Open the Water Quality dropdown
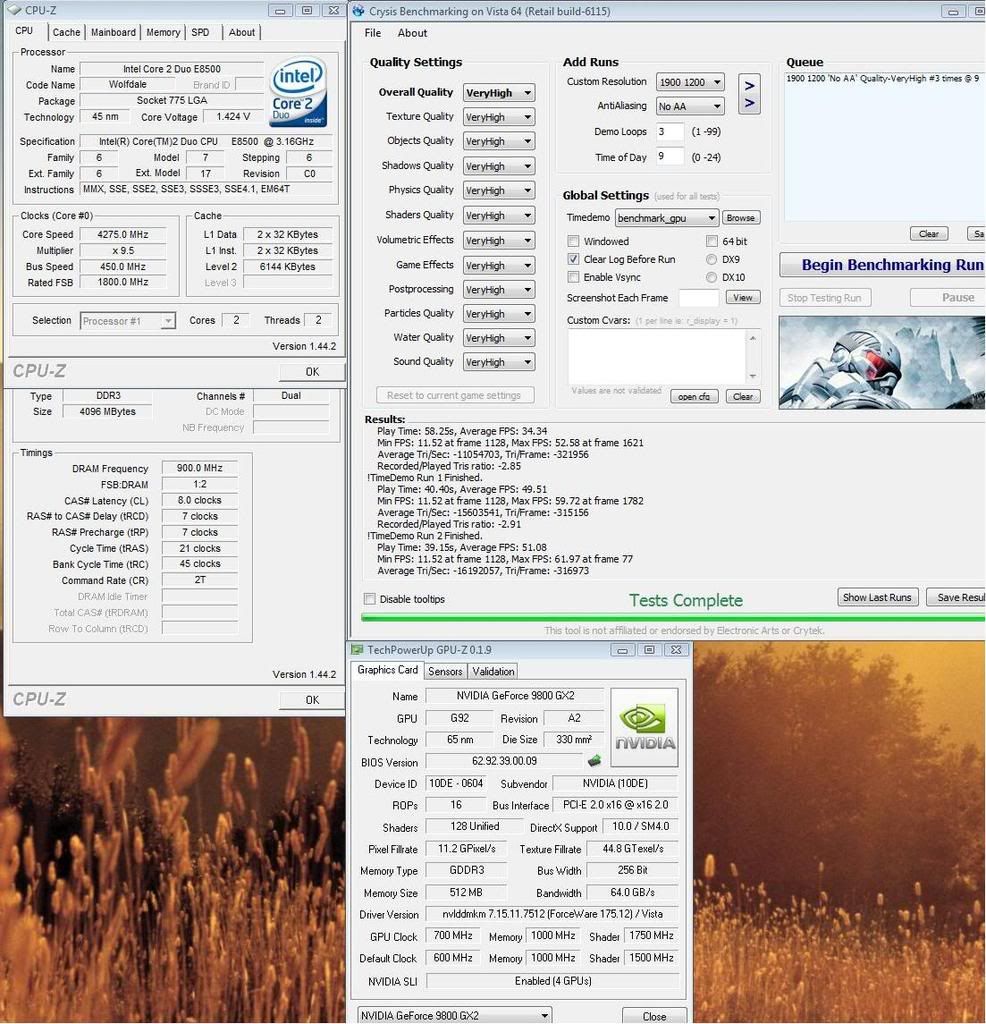Image resolution: width=986 pixels, height=1024 pixels. [x=499, y=338]
